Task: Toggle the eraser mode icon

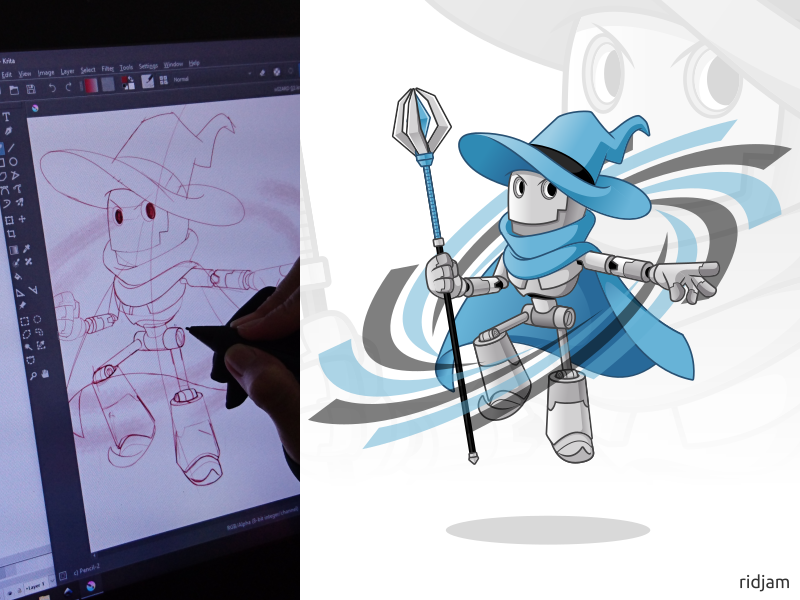Action: click(261, 73)
